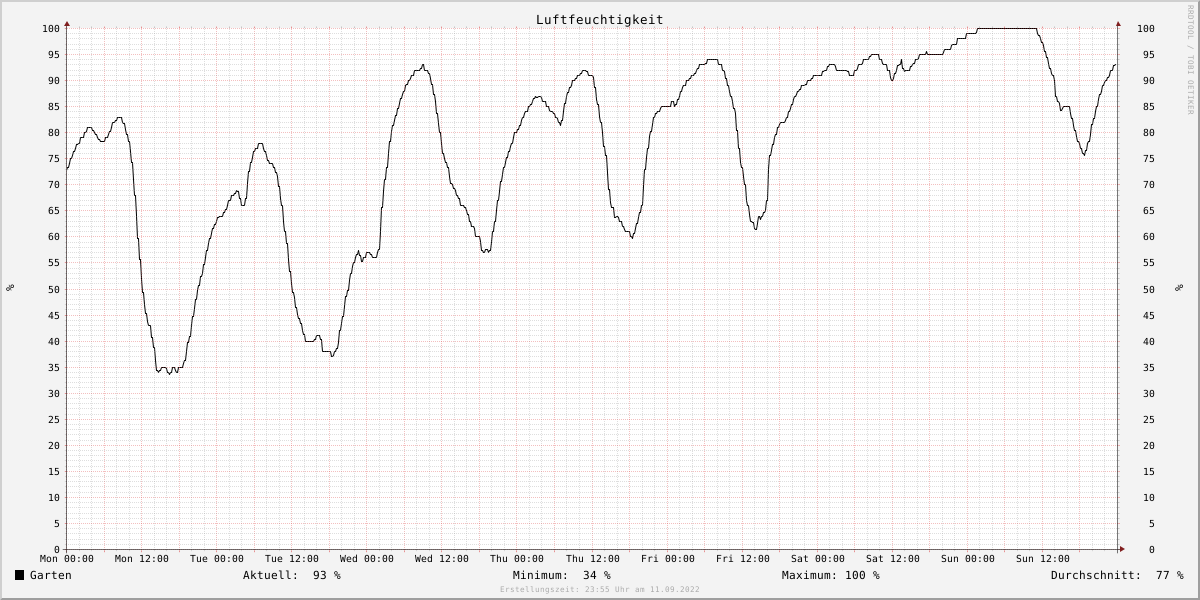Click the Mon 00:00 time axis label

point(67,559)
